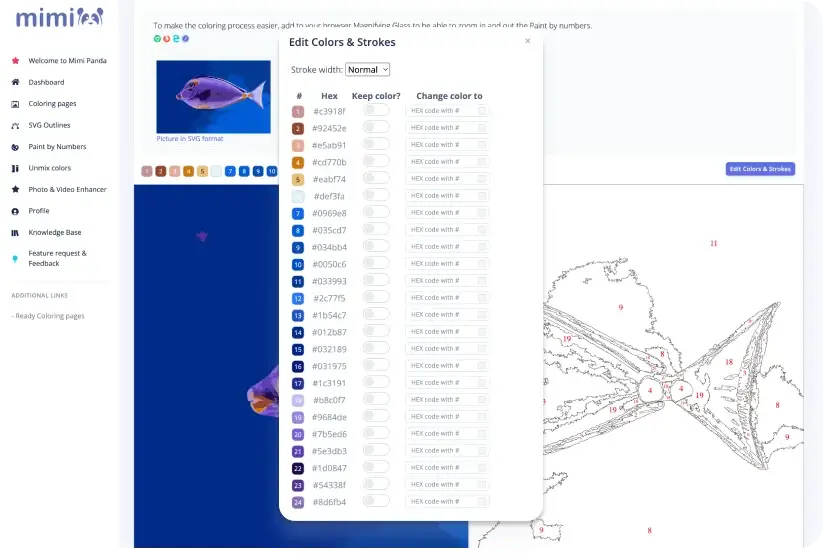Click the Dashboard home icon in sidebar
The width and height of the screenshot is (823, 559).
[x=15, y=82]
